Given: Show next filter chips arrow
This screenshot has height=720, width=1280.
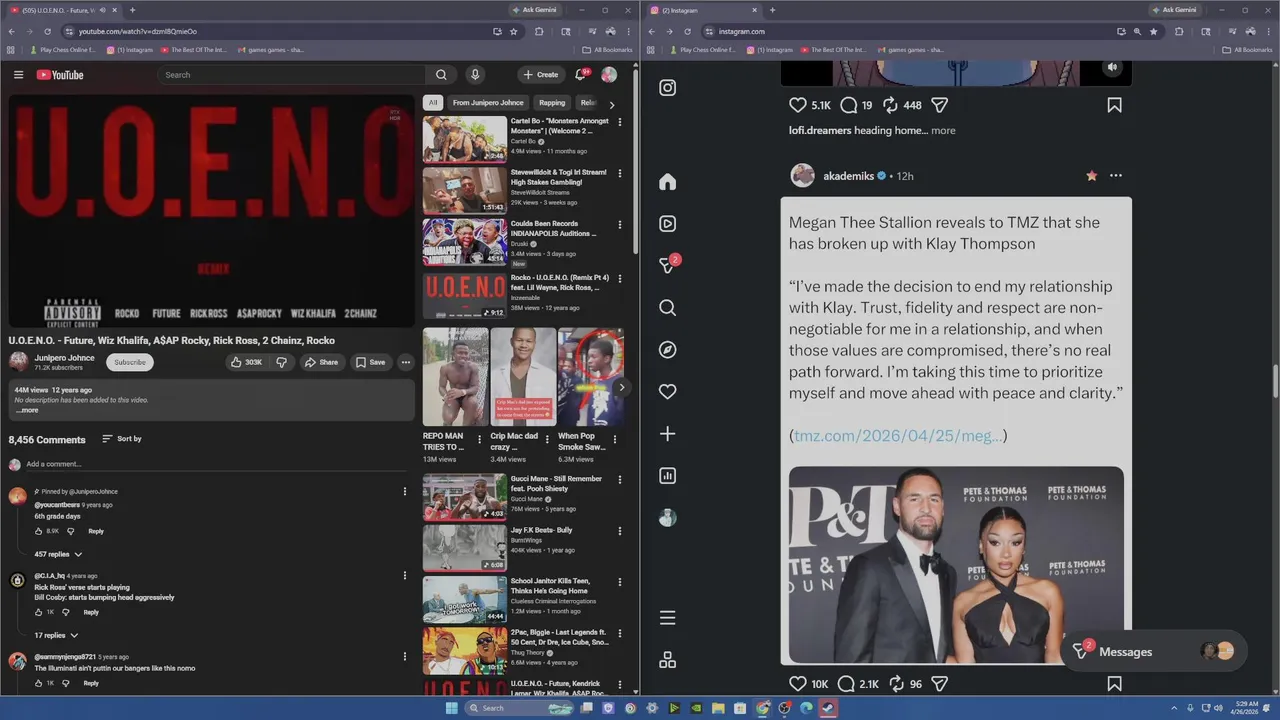Looking at the screenshot, I should coord(612,104).
